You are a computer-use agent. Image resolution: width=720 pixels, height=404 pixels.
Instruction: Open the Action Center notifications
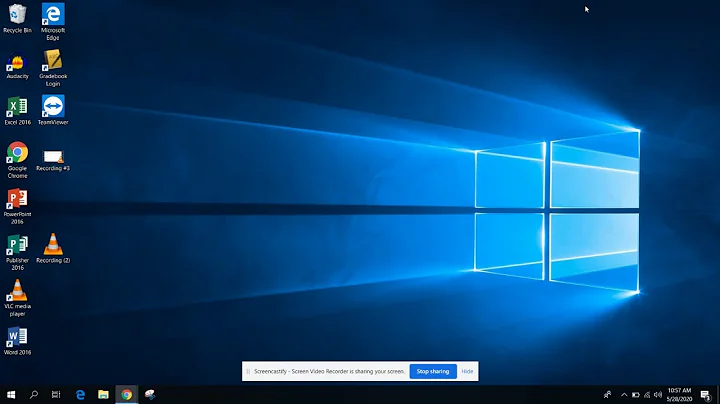[x=706, y=394]
